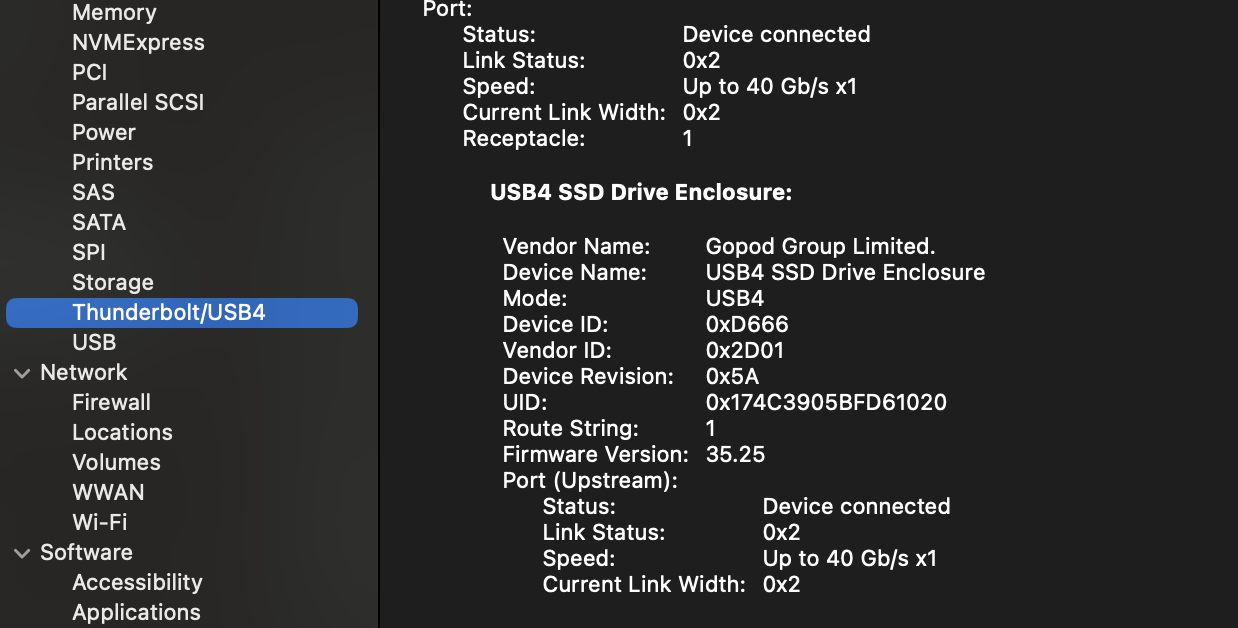Click the USB4 SSD Drive Enclosure heading

tap(640, 193)
